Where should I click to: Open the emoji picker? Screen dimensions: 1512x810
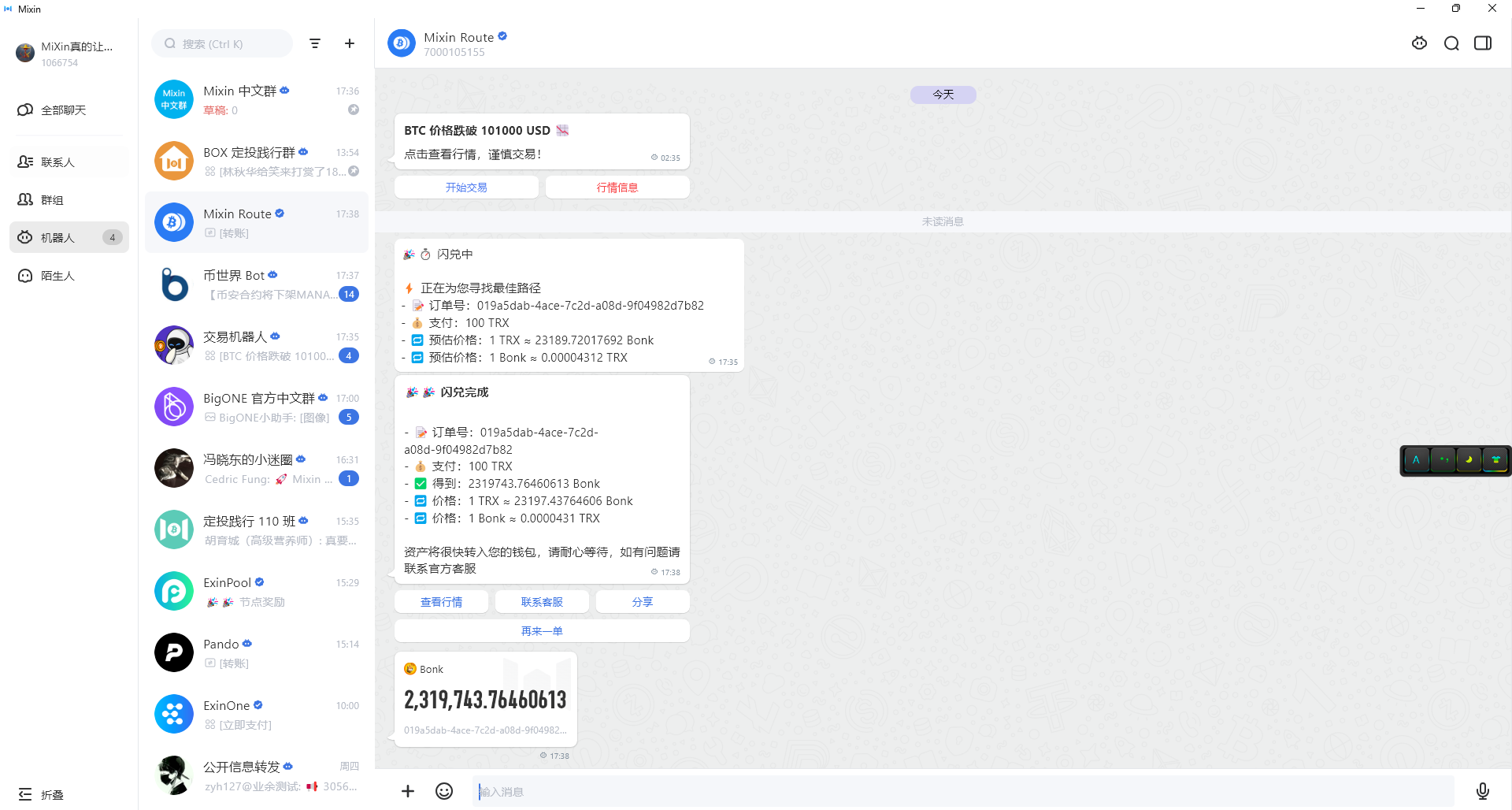[x=444, y=791]
